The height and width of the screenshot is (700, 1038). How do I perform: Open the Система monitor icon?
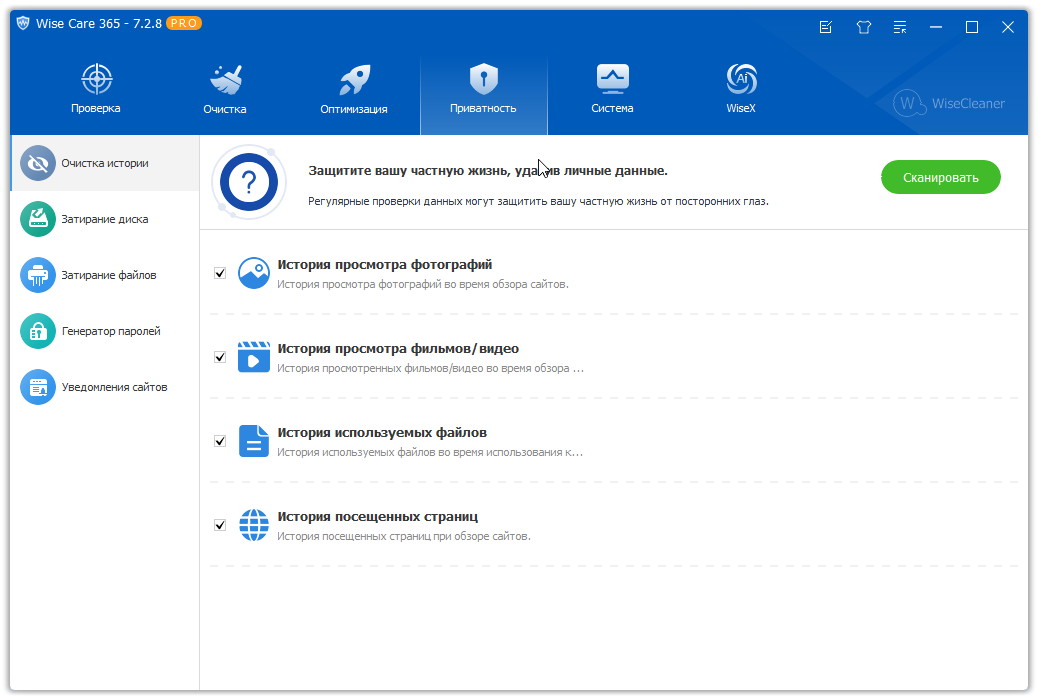[x=612, y=79]
